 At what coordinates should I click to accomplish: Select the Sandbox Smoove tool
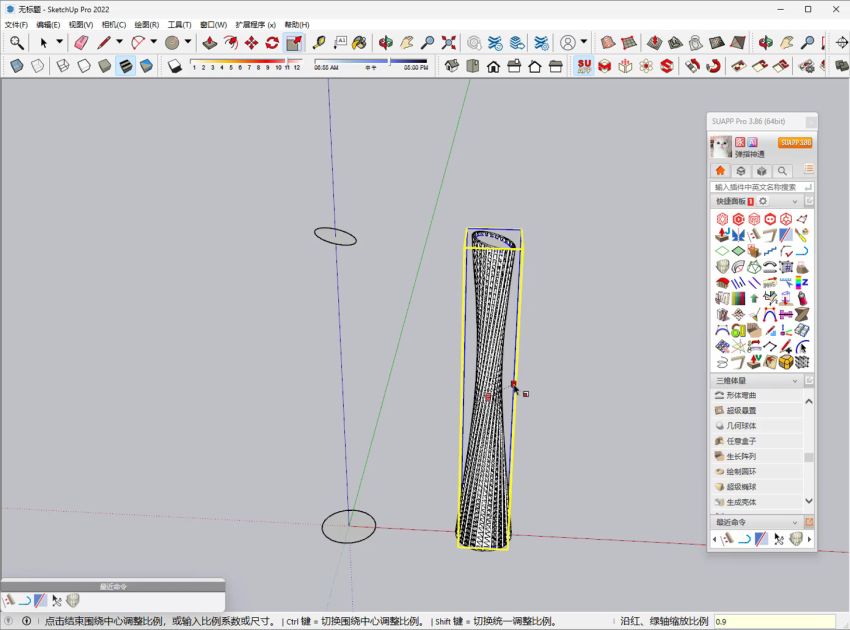click(x=654, y=43)
